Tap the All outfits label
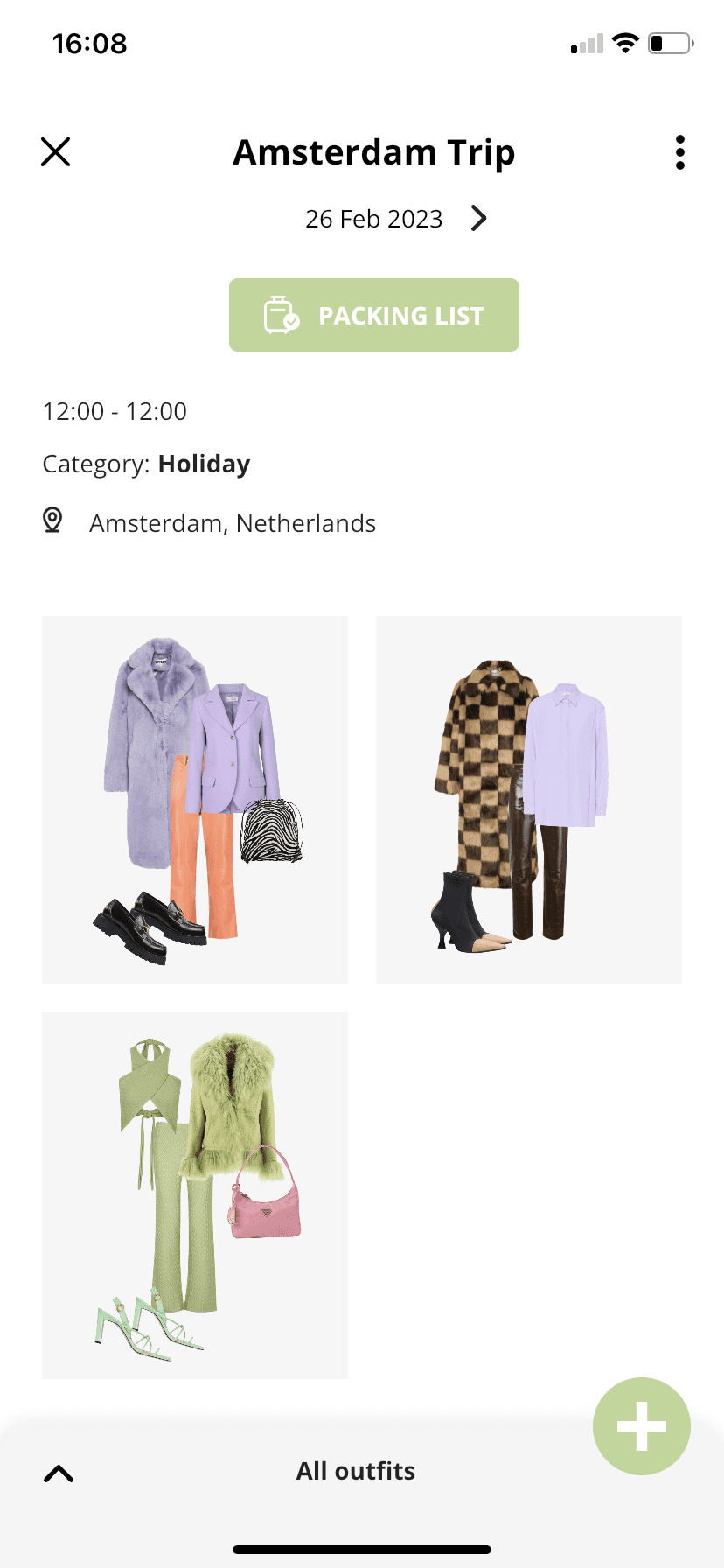The image size is (724, 1568). click(356, 1471)
